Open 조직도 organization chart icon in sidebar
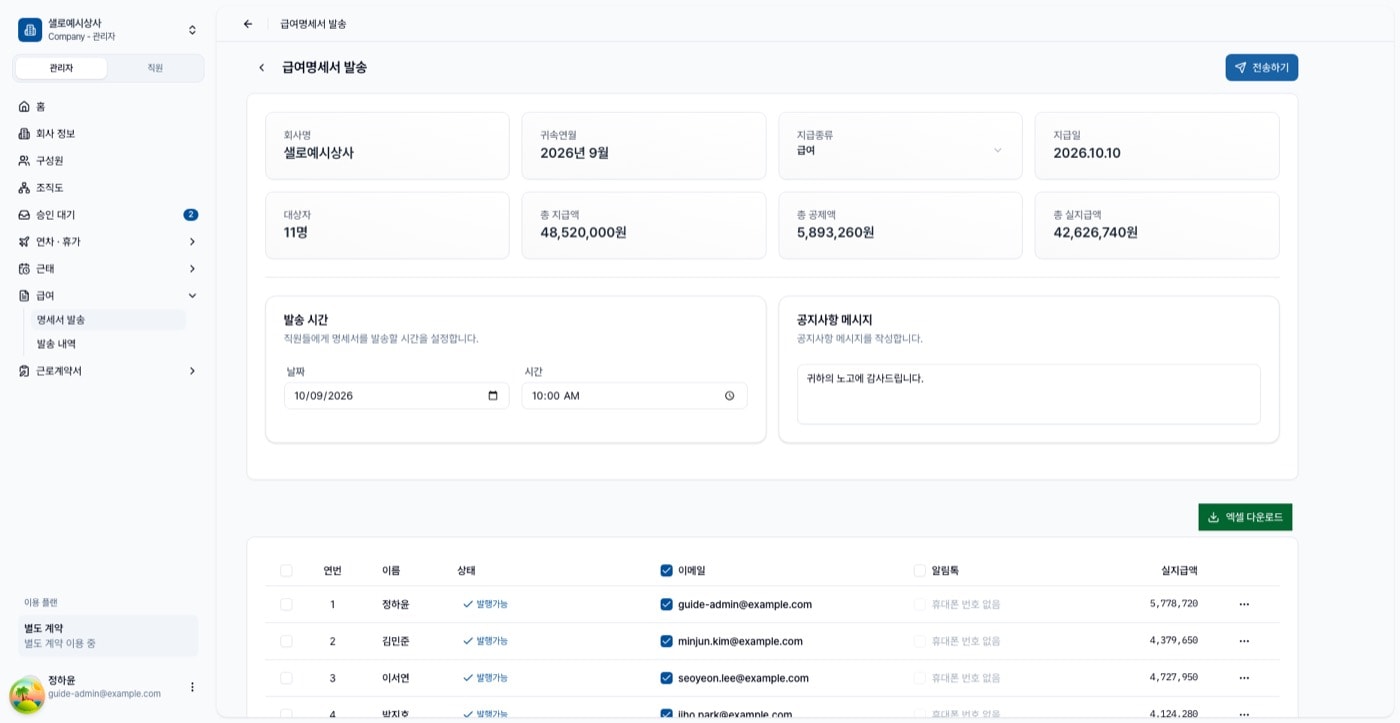This screenshot has height=723, width=1400. [x=24, y=187]
